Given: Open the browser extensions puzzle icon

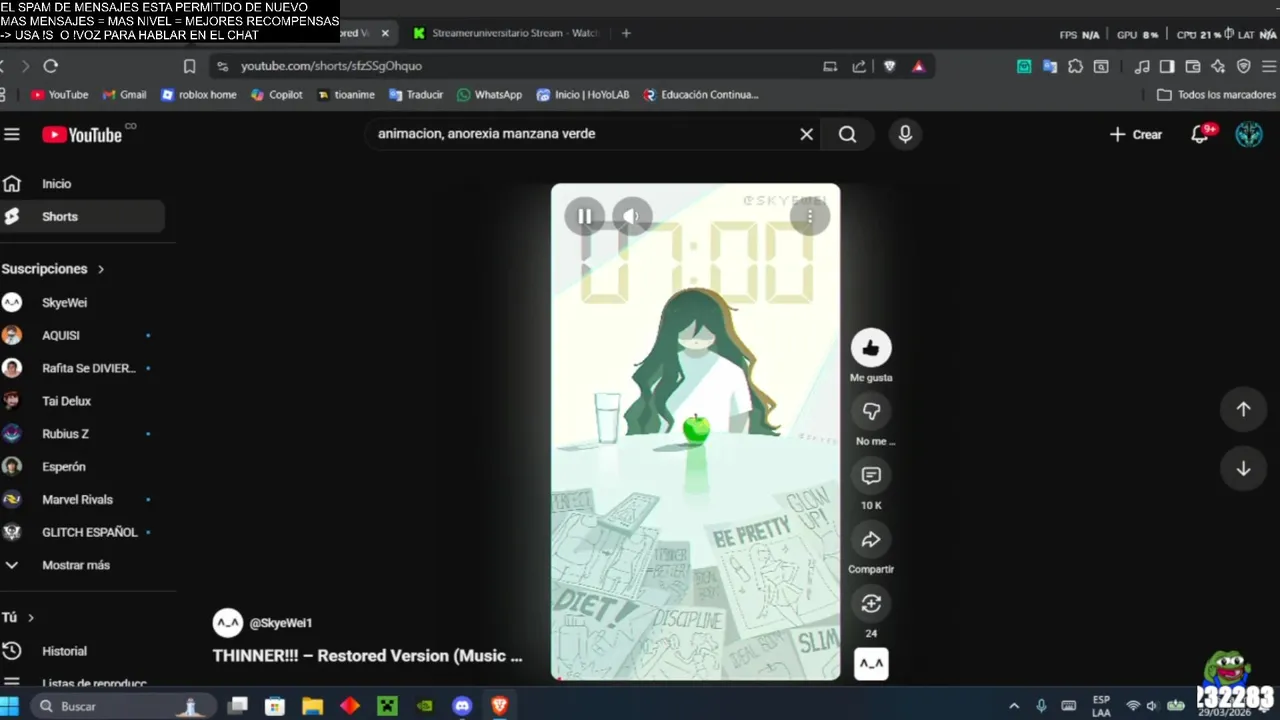Looking at the screenshot, I should [1075, 66].
